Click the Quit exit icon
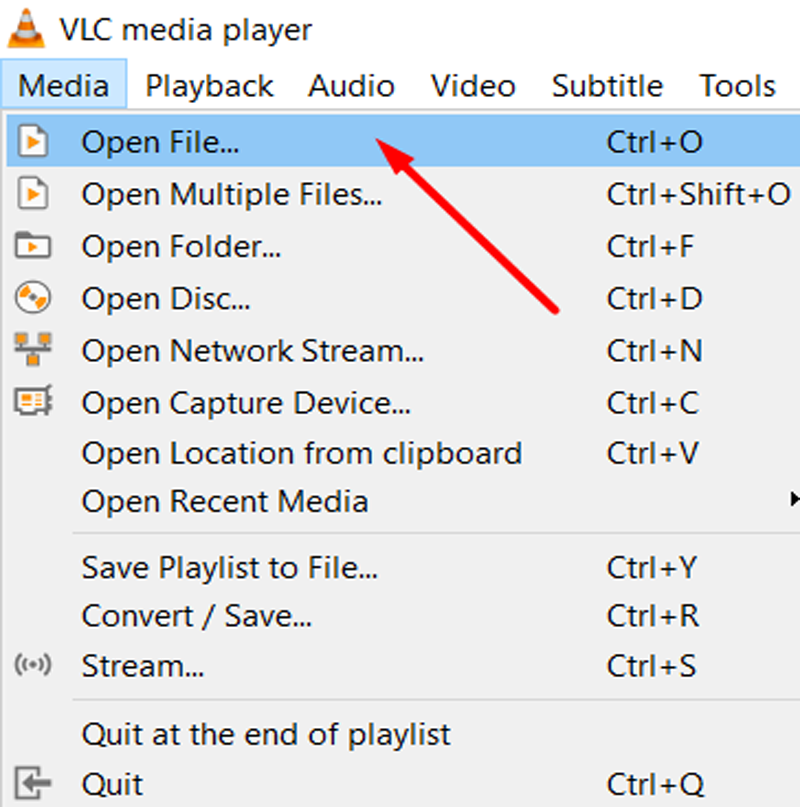Viewport: 800px width, 807px height. [33, 784]
